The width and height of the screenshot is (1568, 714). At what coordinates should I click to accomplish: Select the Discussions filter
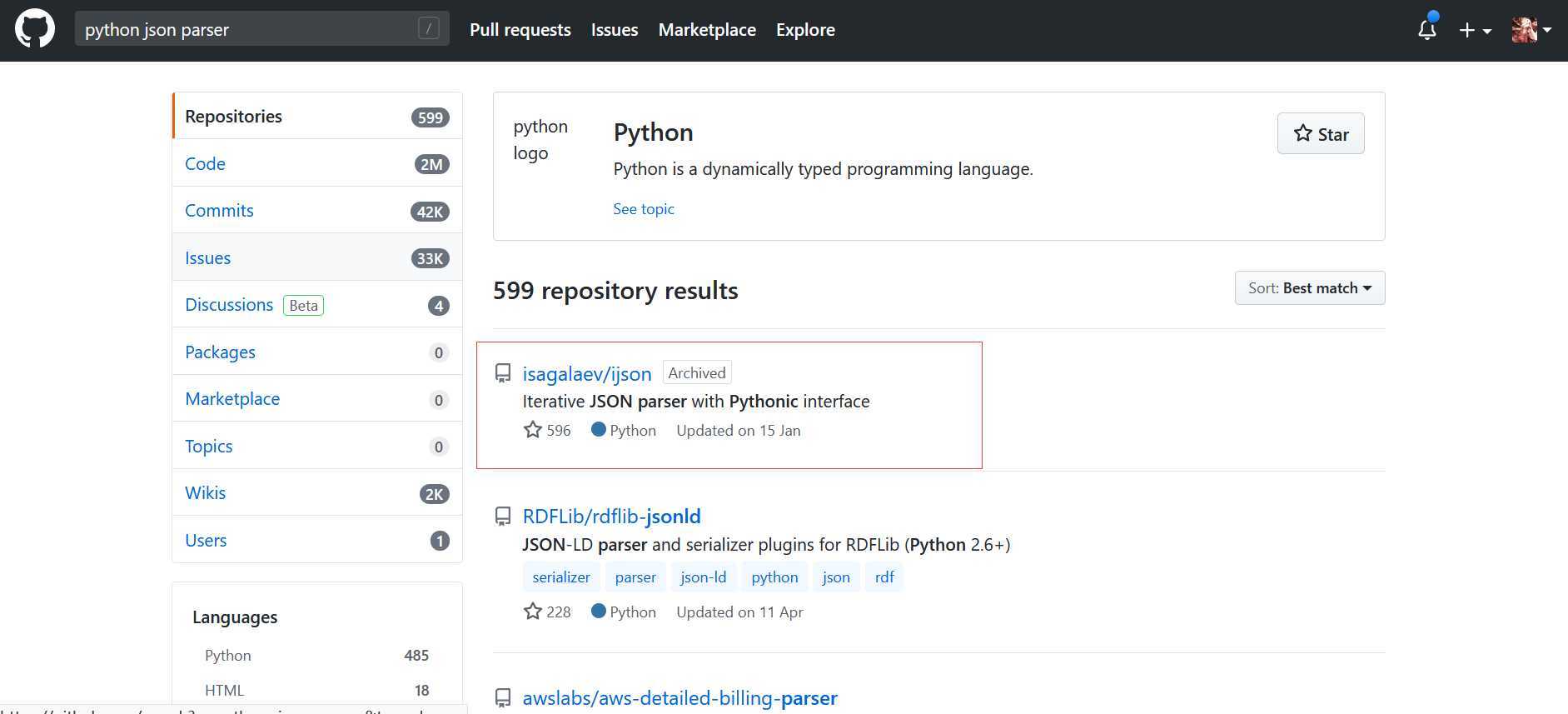point(317,305)
